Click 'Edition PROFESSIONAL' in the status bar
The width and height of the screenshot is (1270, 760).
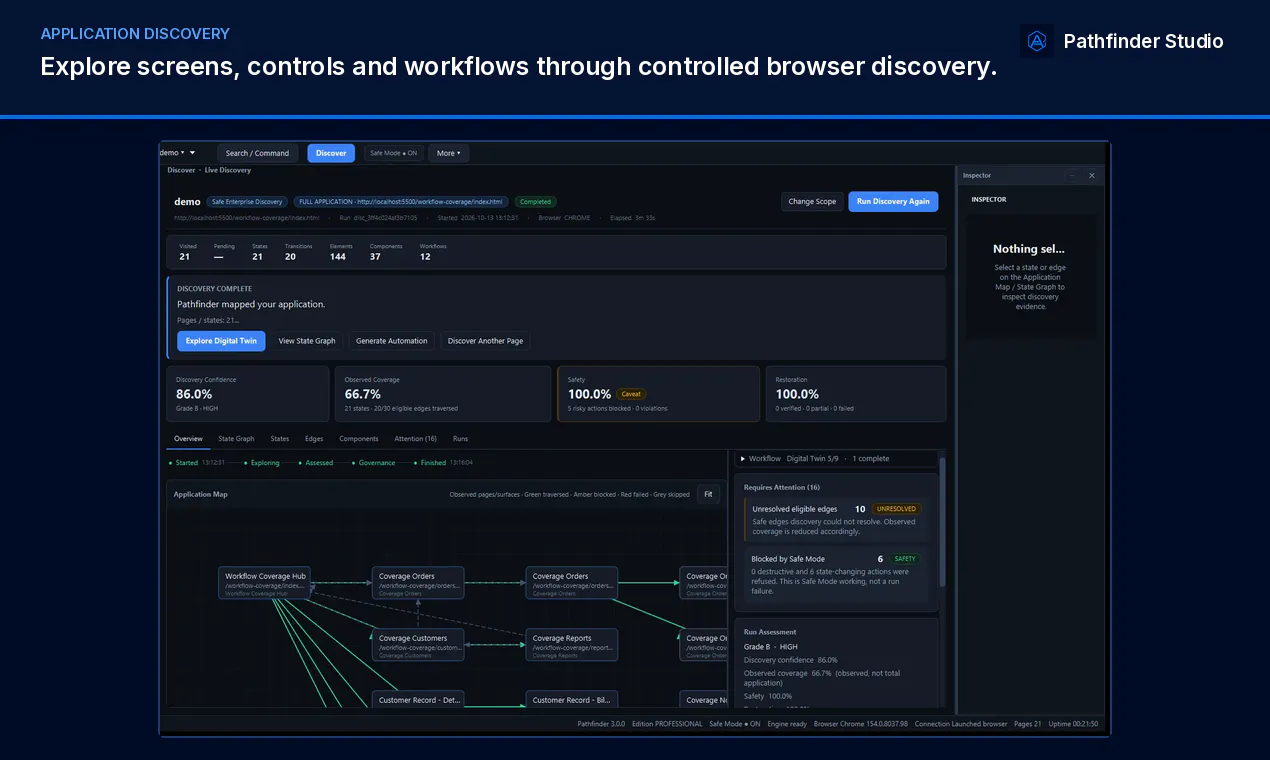pos(667,724)
